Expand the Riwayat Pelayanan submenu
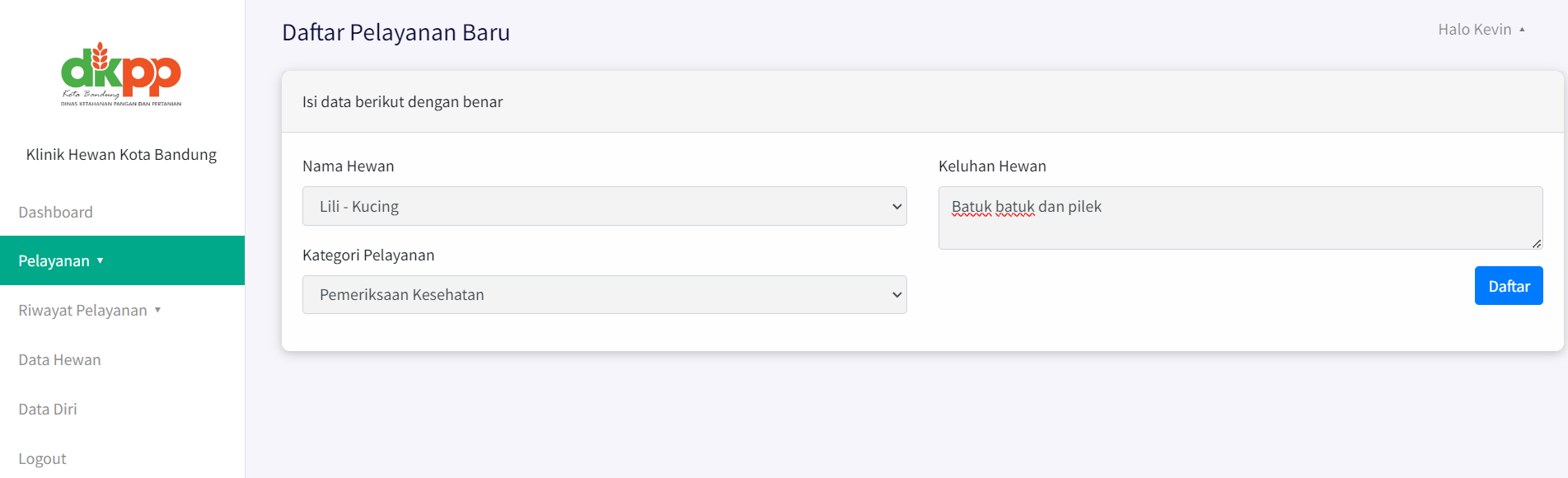The width and height of the screenshot is (1568, 478). point(82,311)
